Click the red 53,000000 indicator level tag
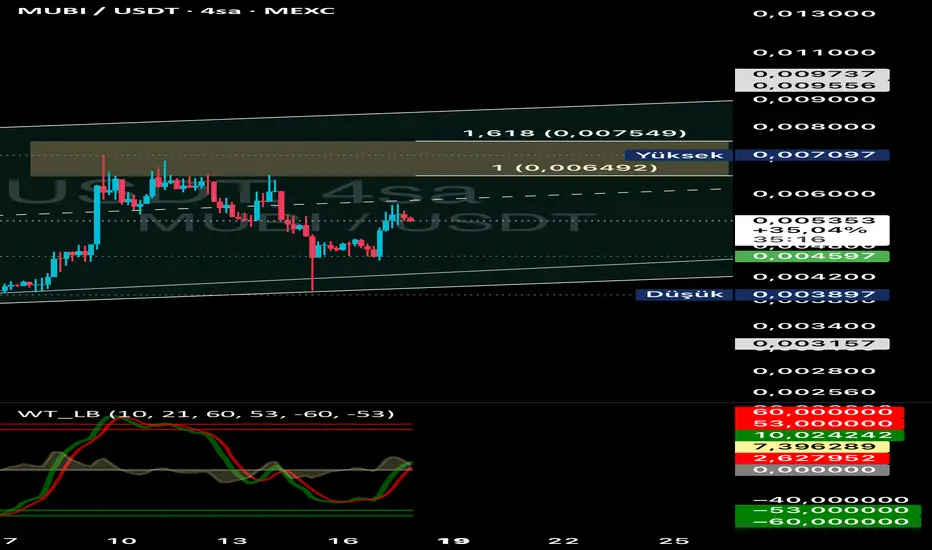This screenshot has width=932, height=550. point(819,423)
